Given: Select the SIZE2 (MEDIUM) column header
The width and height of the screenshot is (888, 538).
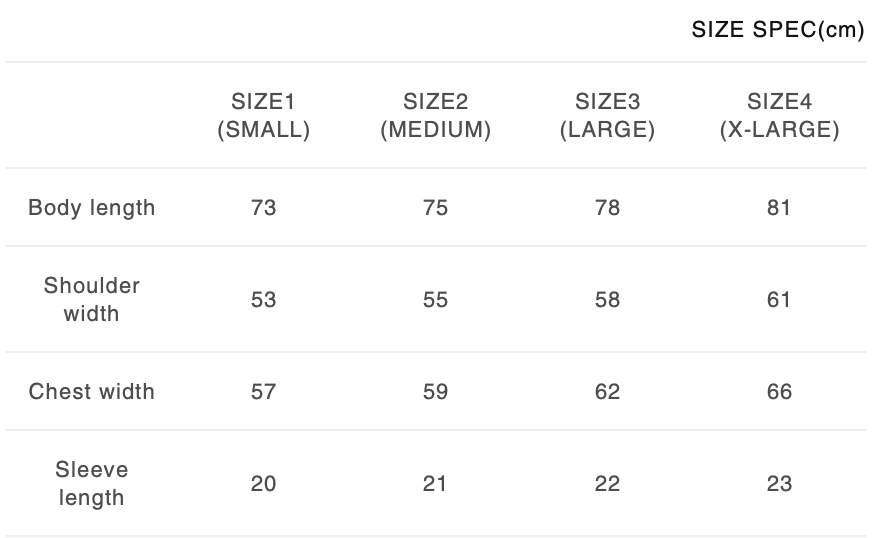Looking at the screenshot, I should pos(436,116).
